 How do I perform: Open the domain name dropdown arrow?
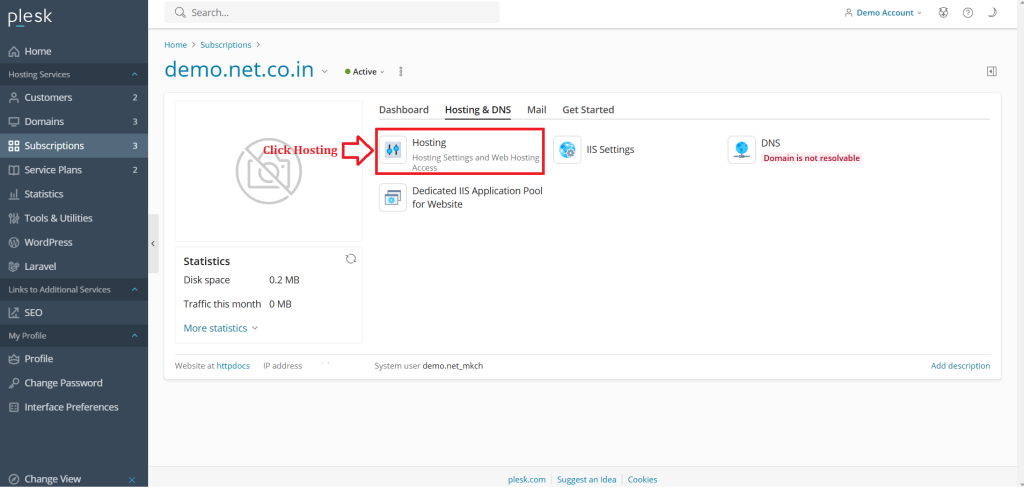tap(325, 72)
